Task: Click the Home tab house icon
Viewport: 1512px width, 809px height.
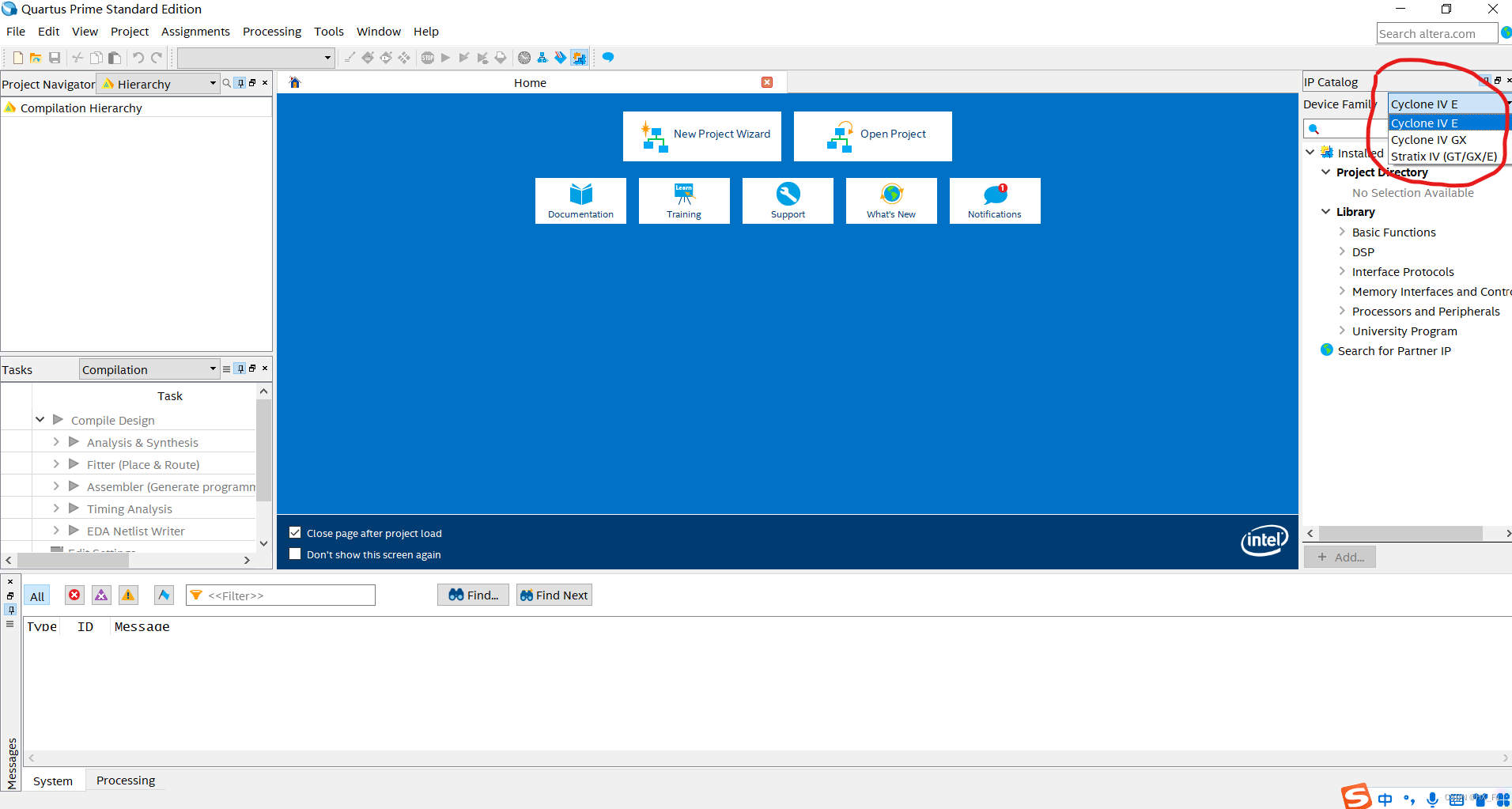Action: click(295, 82)
